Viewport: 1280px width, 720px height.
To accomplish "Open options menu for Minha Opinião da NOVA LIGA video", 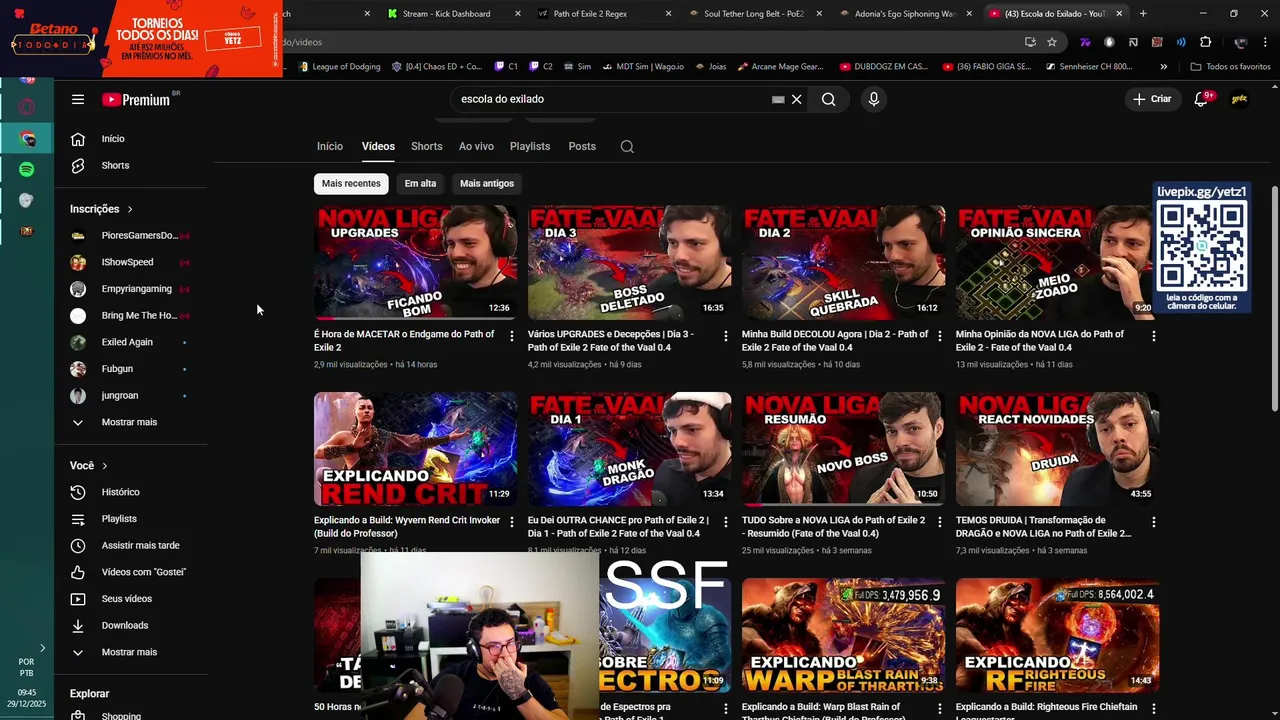I will point(1153,336).
